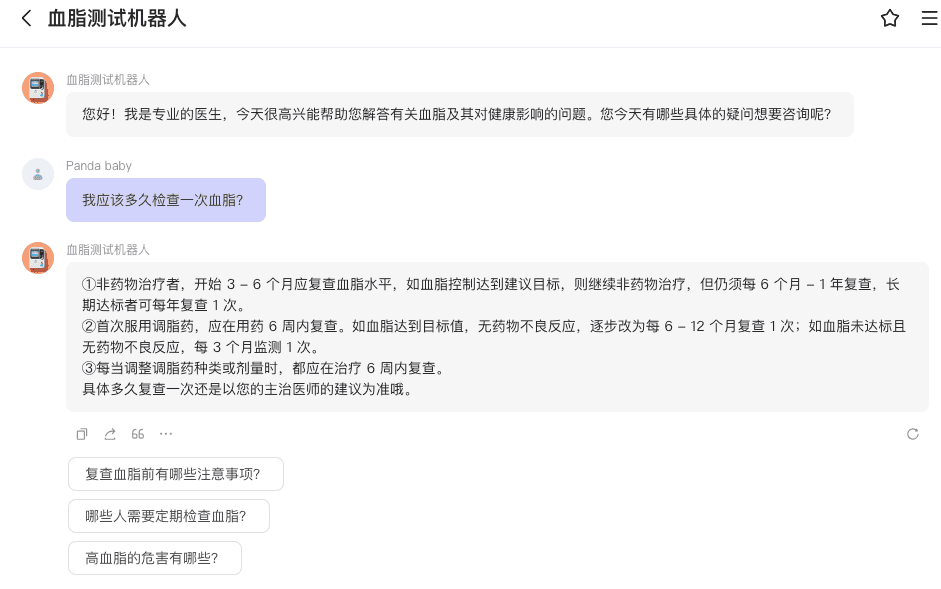Click the long answer about recheck intervals
941x589 pixels.
coord(496,337)
